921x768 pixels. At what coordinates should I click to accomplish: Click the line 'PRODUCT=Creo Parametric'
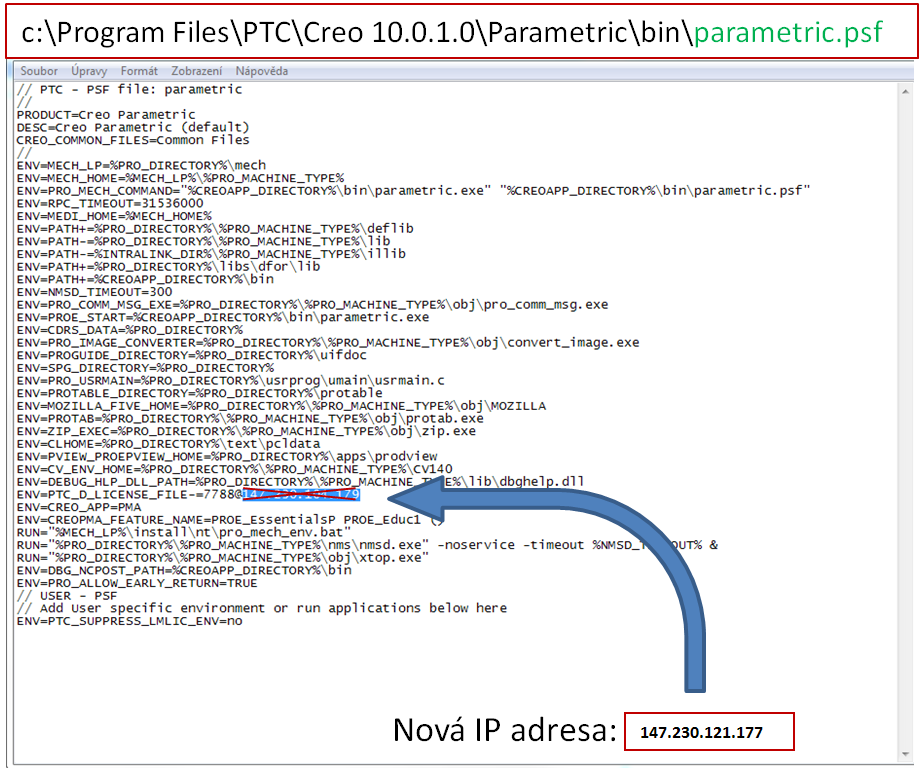tap(106, 114)
